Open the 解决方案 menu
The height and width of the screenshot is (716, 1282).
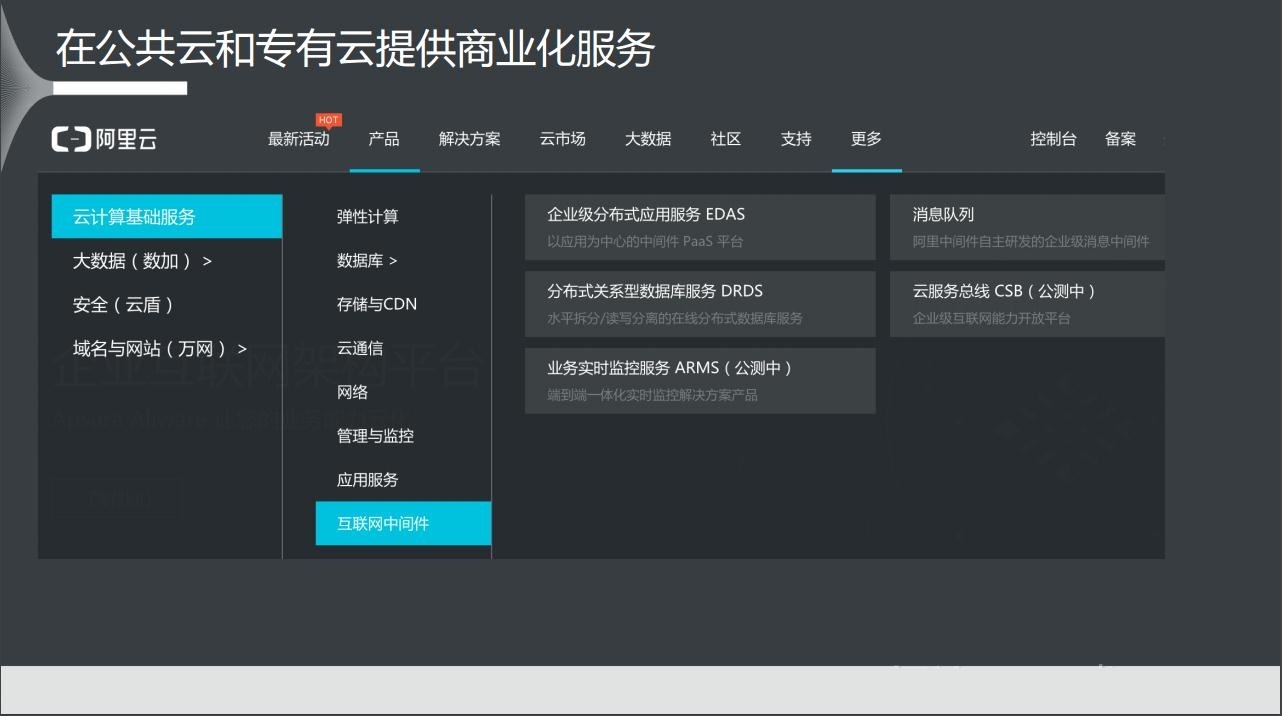point(470,139)
